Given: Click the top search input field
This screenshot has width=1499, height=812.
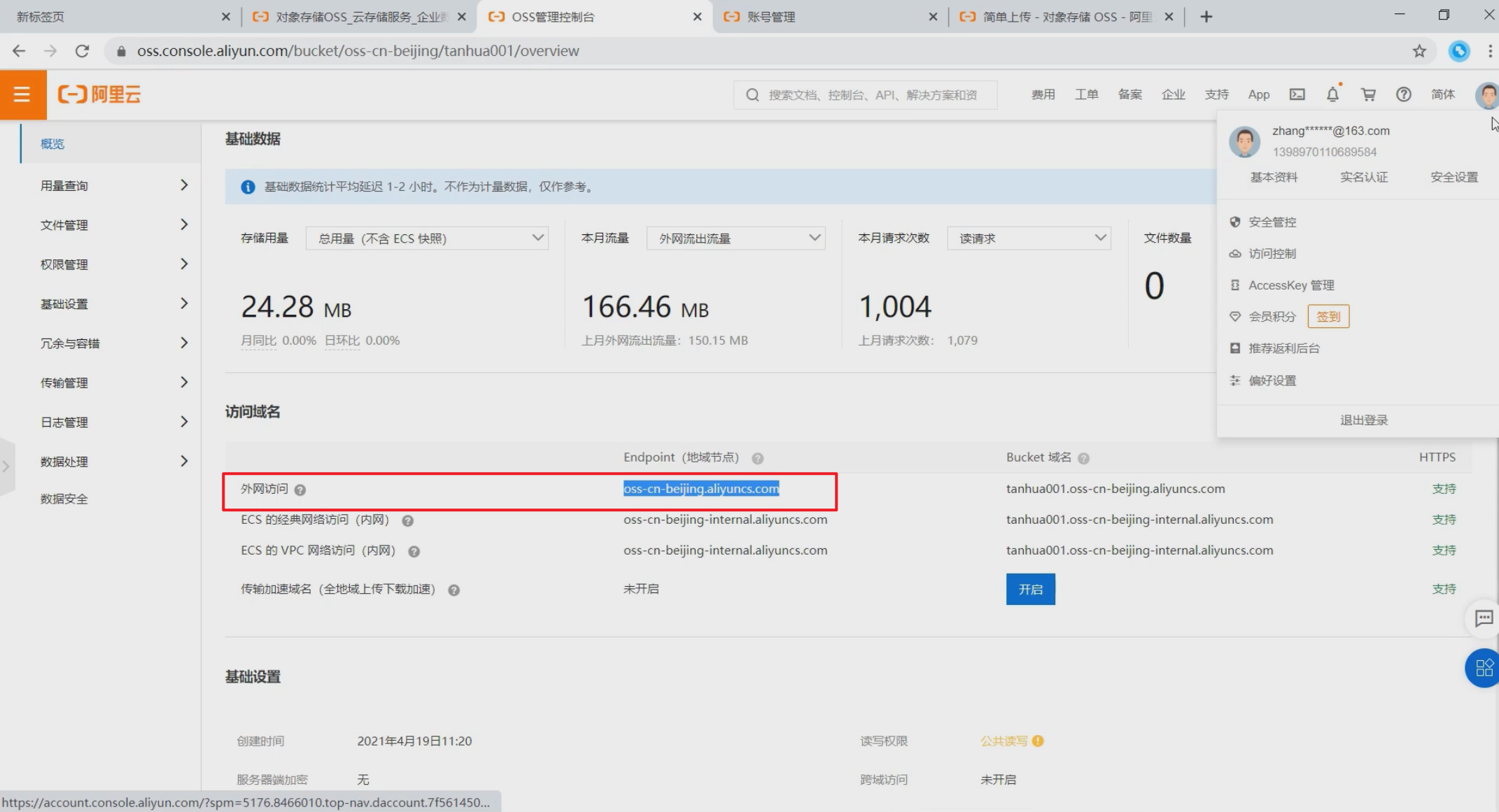Looking at the screenshot, I should click(x=872, y=95).
